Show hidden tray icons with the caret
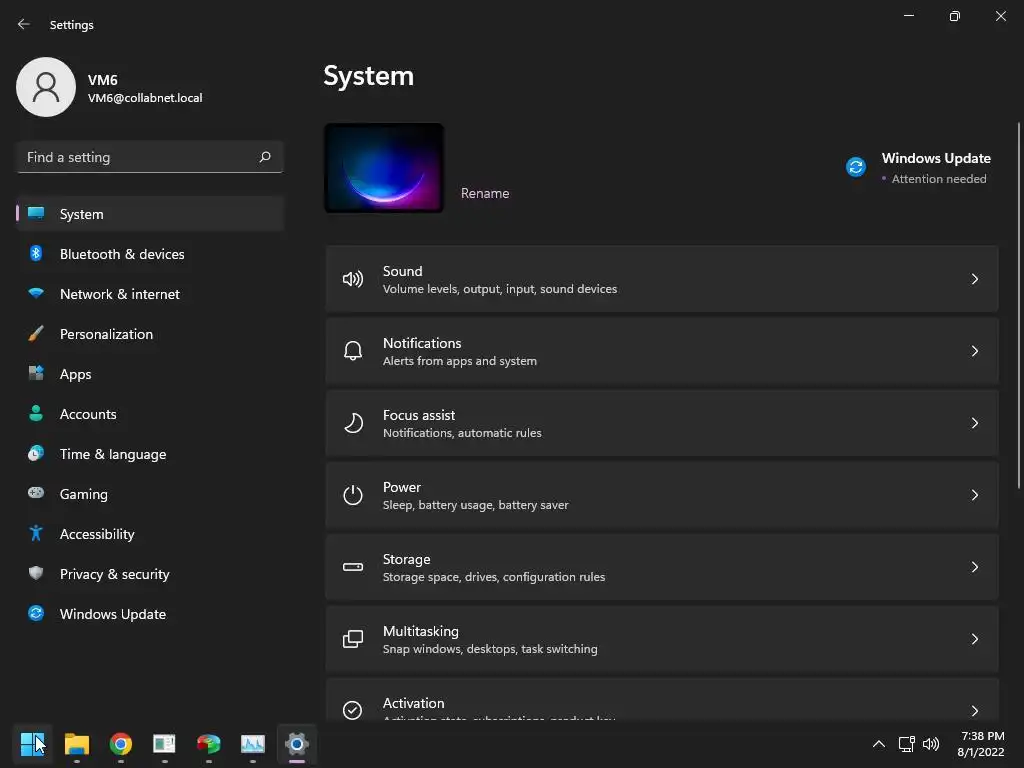 point(879,744)
